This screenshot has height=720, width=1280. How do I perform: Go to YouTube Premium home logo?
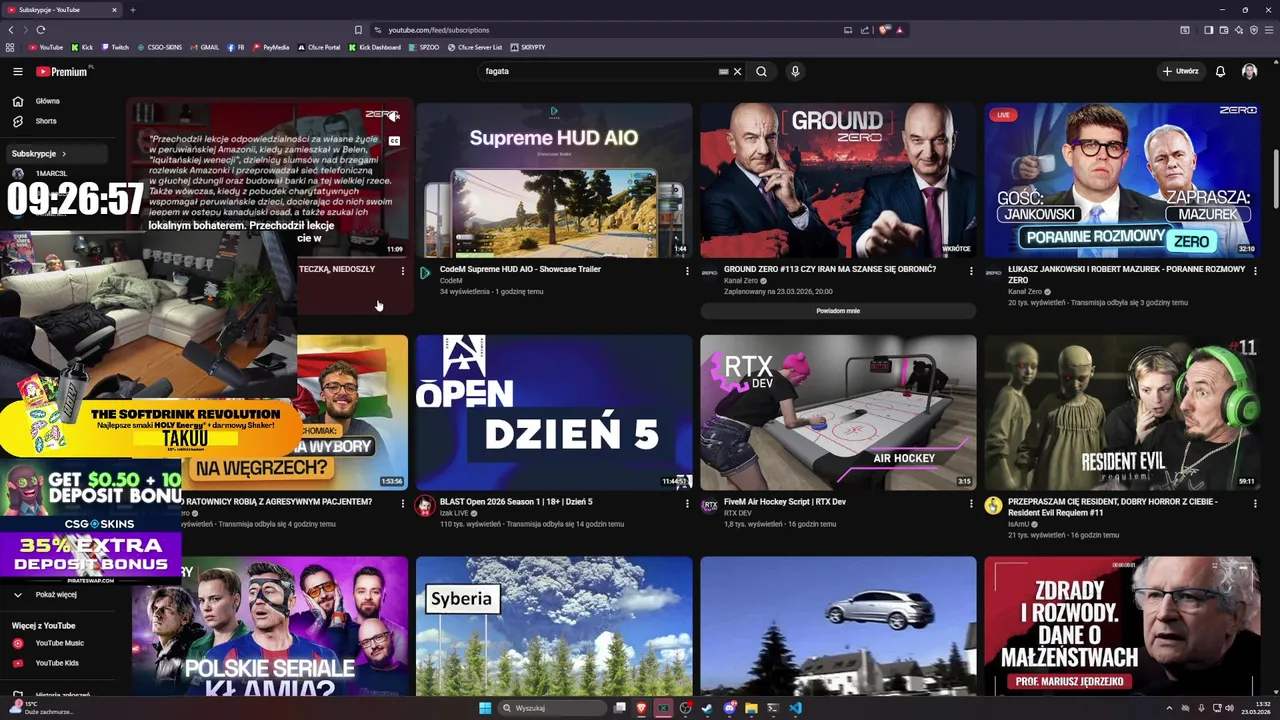62,71
